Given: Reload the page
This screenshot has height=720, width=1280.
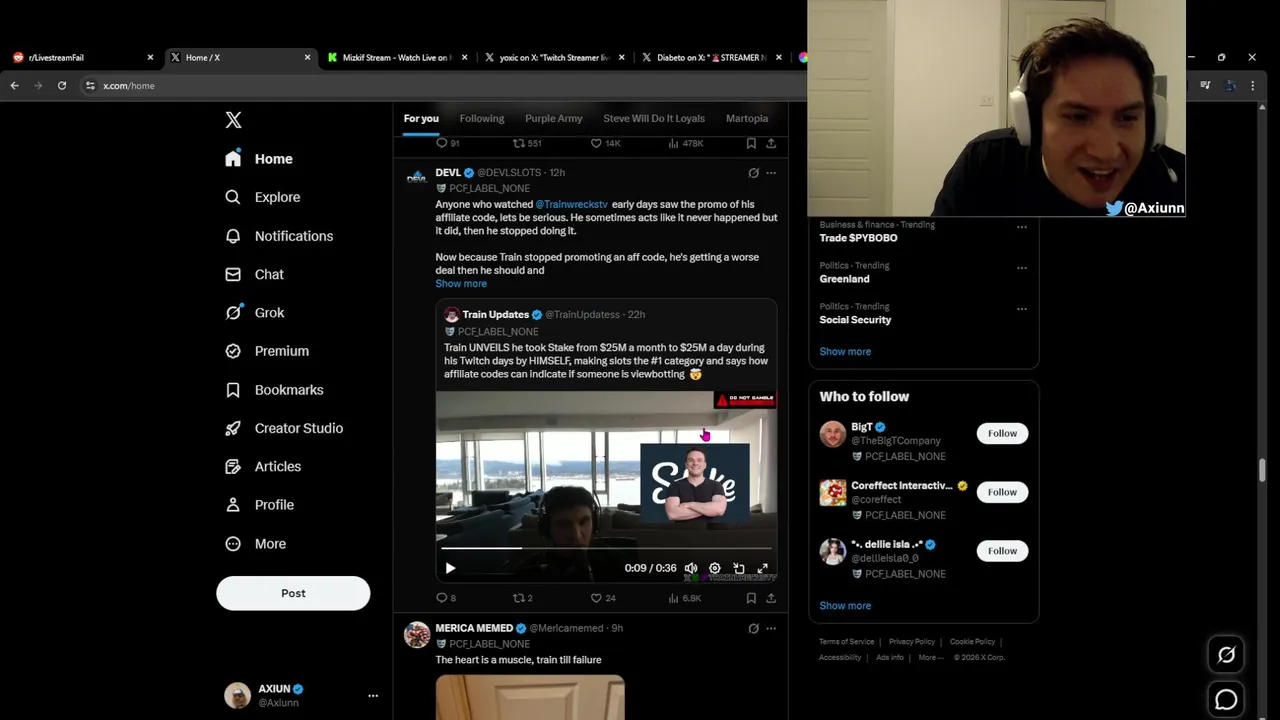Looking at the screenshot, I should click(x=62, y=86).
